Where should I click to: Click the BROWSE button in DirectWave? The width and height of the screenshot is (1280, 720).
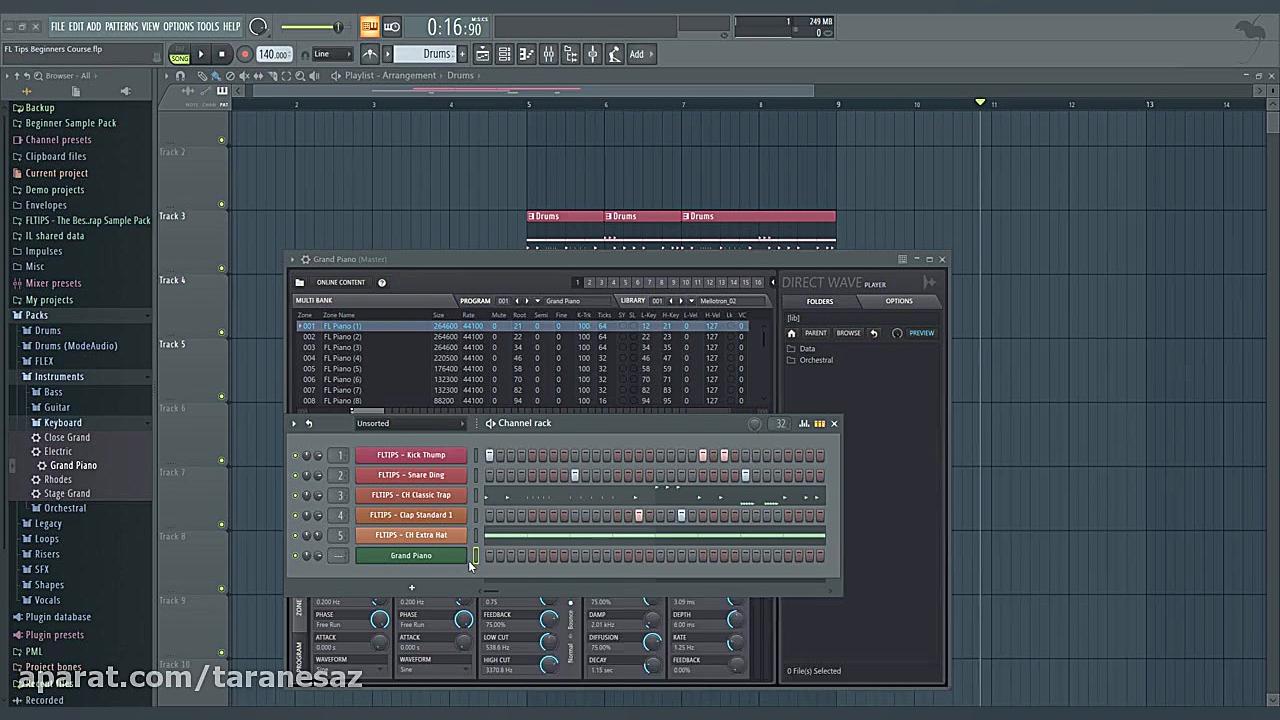click(x=849, y=333)
